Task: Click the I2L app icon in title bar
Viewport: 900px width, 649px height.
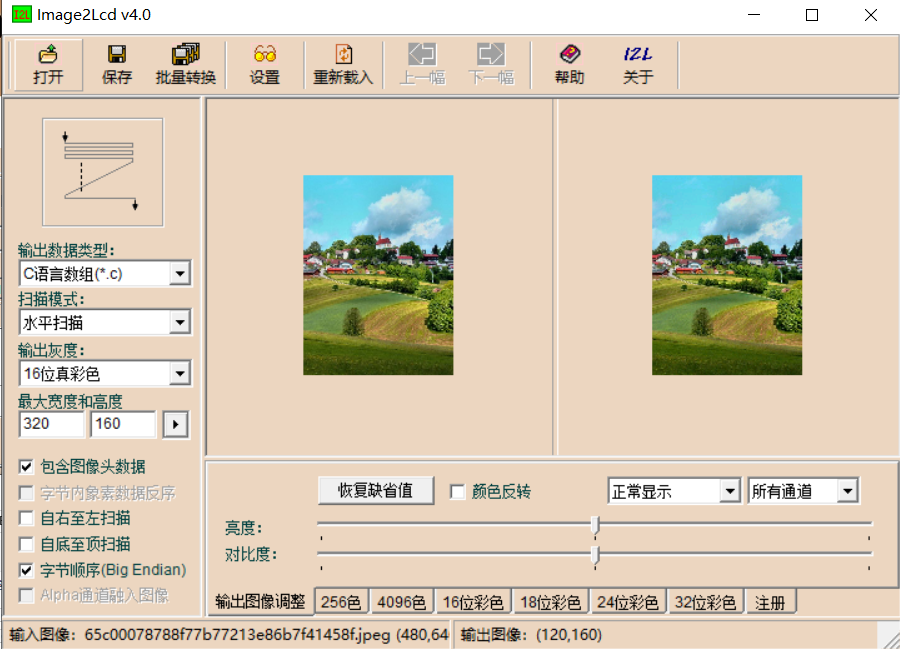Action: click(x=21, y=14)
